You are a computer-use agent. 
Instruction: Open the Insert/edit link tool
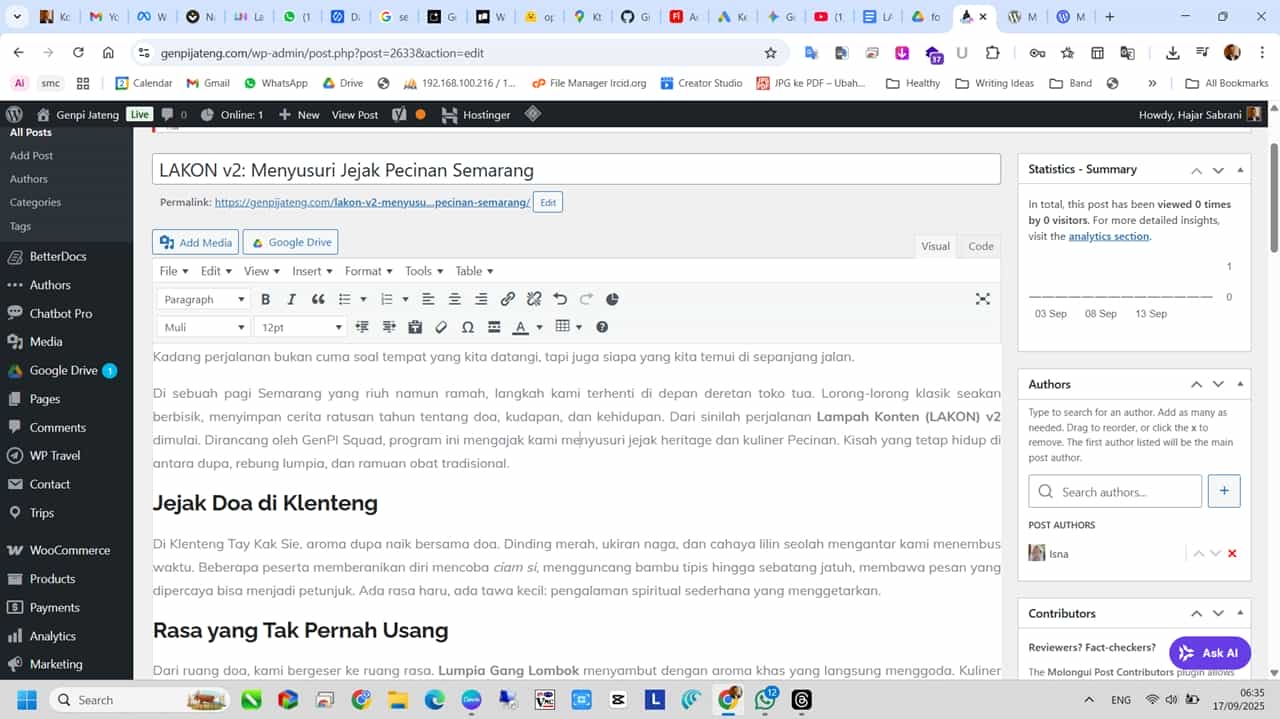(507, 299)
